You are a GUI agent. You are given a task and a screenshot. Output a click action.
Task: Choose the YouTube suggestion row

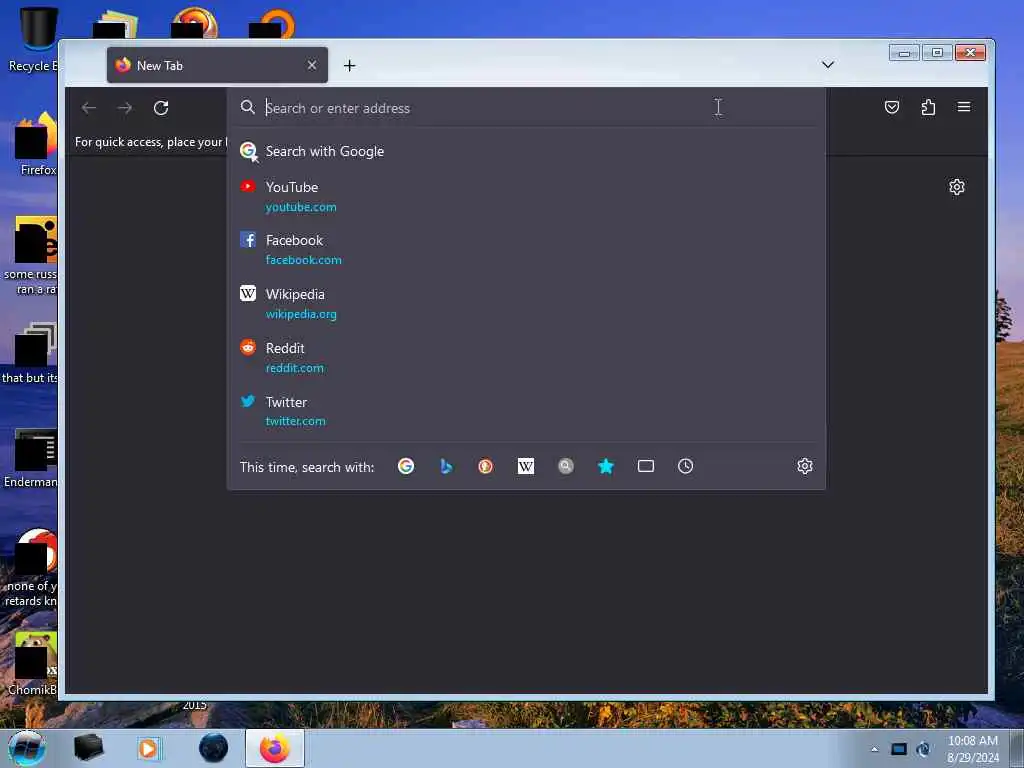click(526, 197)
